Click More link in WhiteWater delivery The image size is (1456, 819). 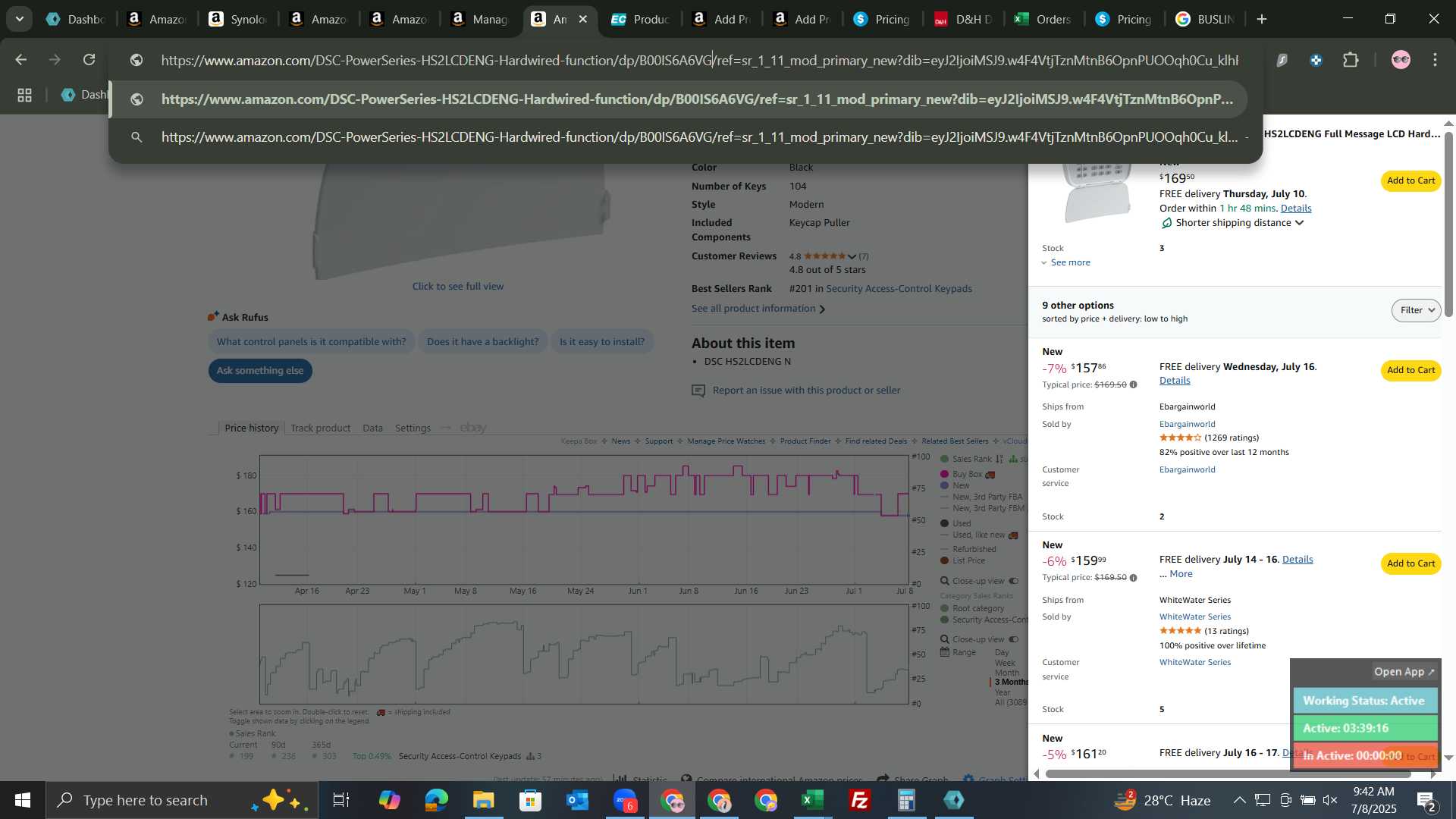(1181, 574)
